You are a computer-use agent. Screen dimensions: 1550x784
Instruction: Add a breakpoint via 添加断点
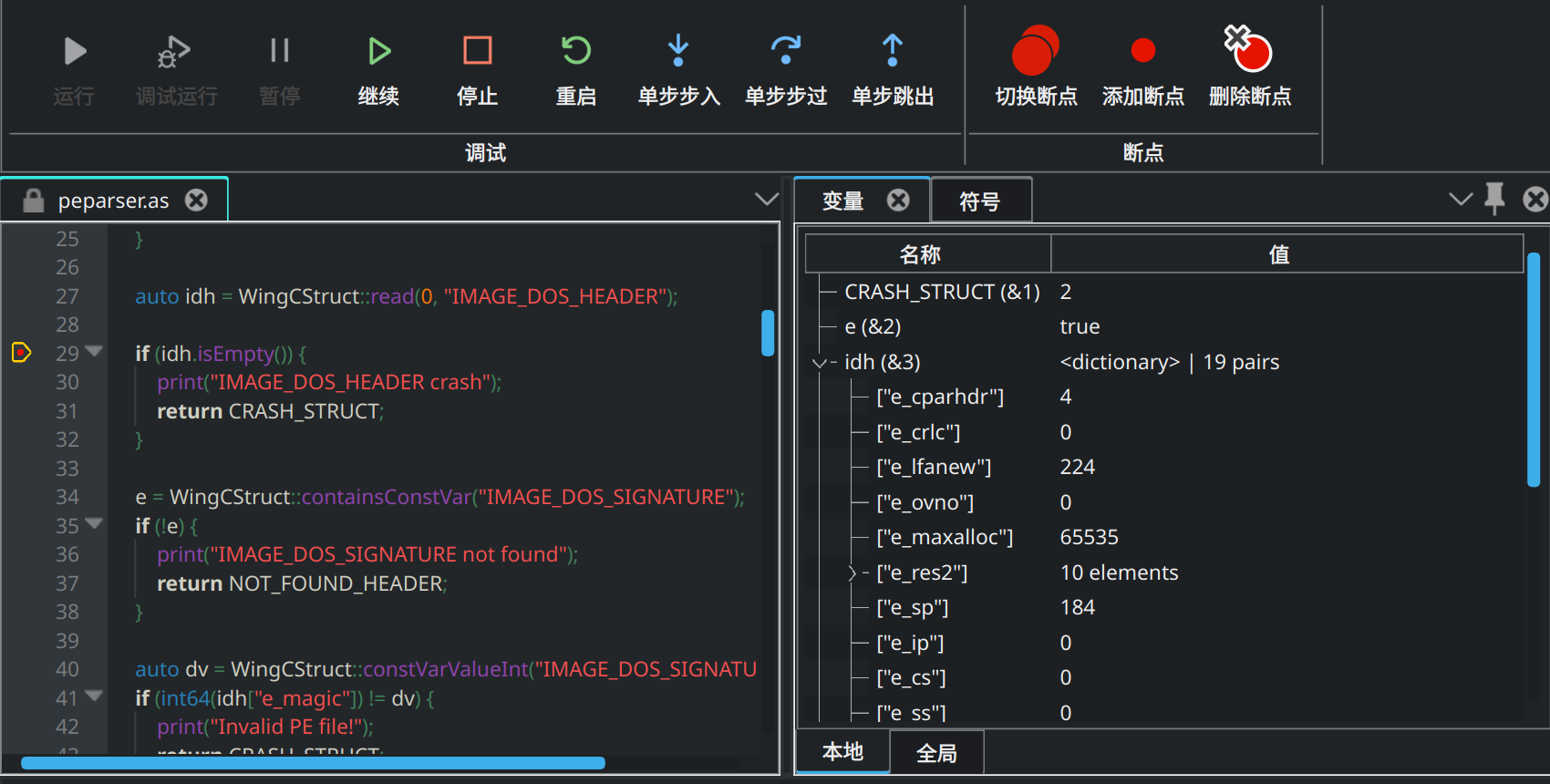pos(1142,52)
